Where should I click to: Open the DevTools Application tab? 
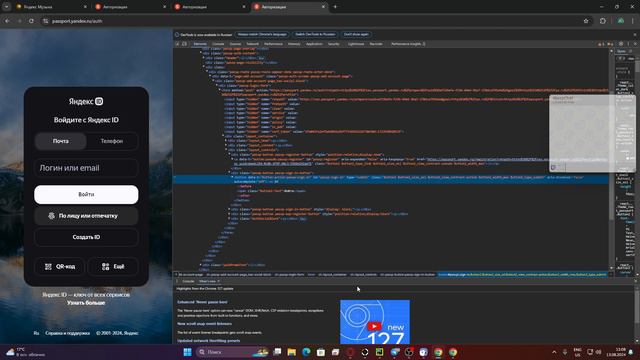click(314, 44)
